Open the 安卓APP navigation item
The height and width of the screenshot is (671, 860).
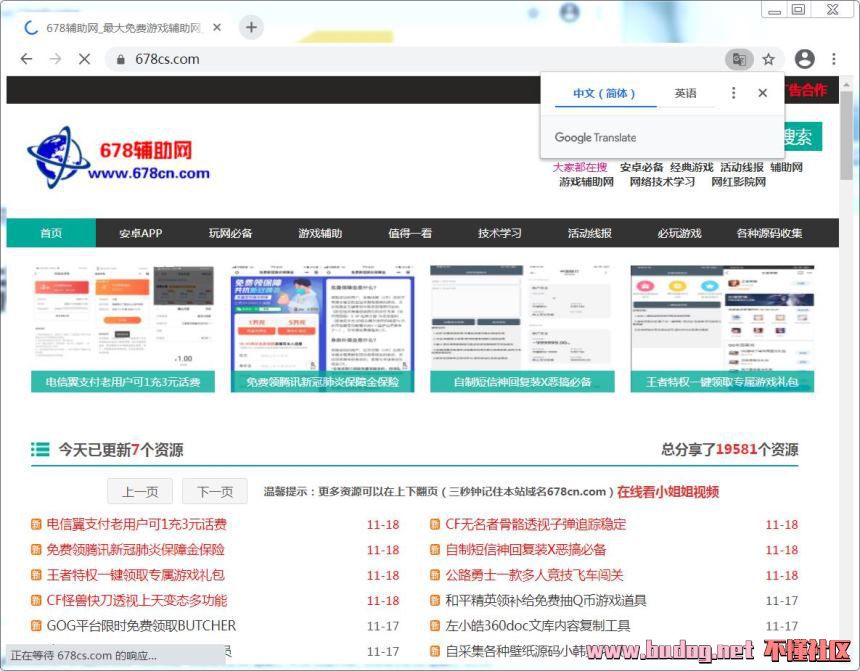click(x=140, y=233)
